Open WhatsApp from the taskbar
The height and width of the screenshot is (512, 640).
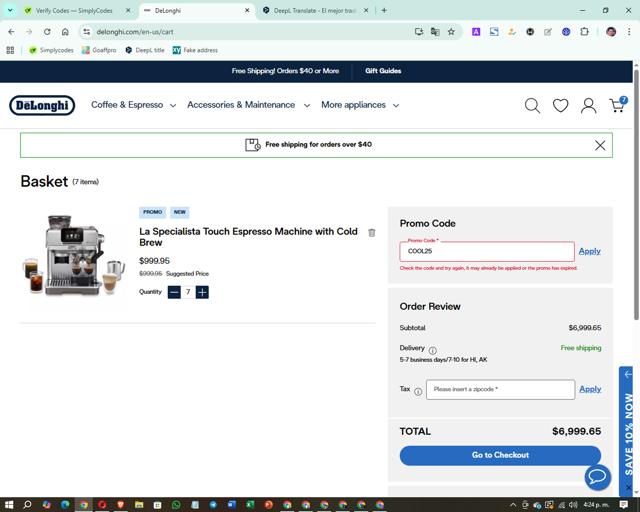coord(176,505)
